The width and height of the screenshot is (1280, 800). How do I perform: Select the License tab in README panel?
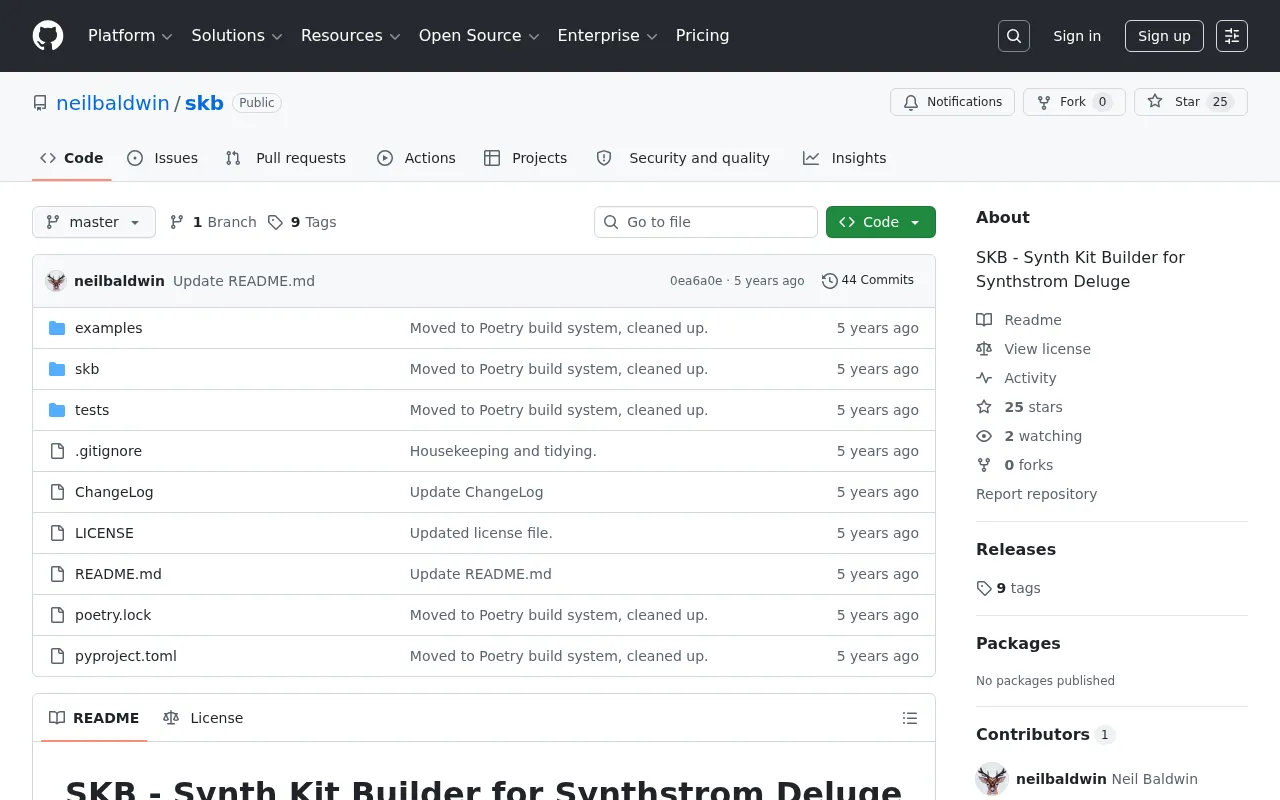[203, 718]
